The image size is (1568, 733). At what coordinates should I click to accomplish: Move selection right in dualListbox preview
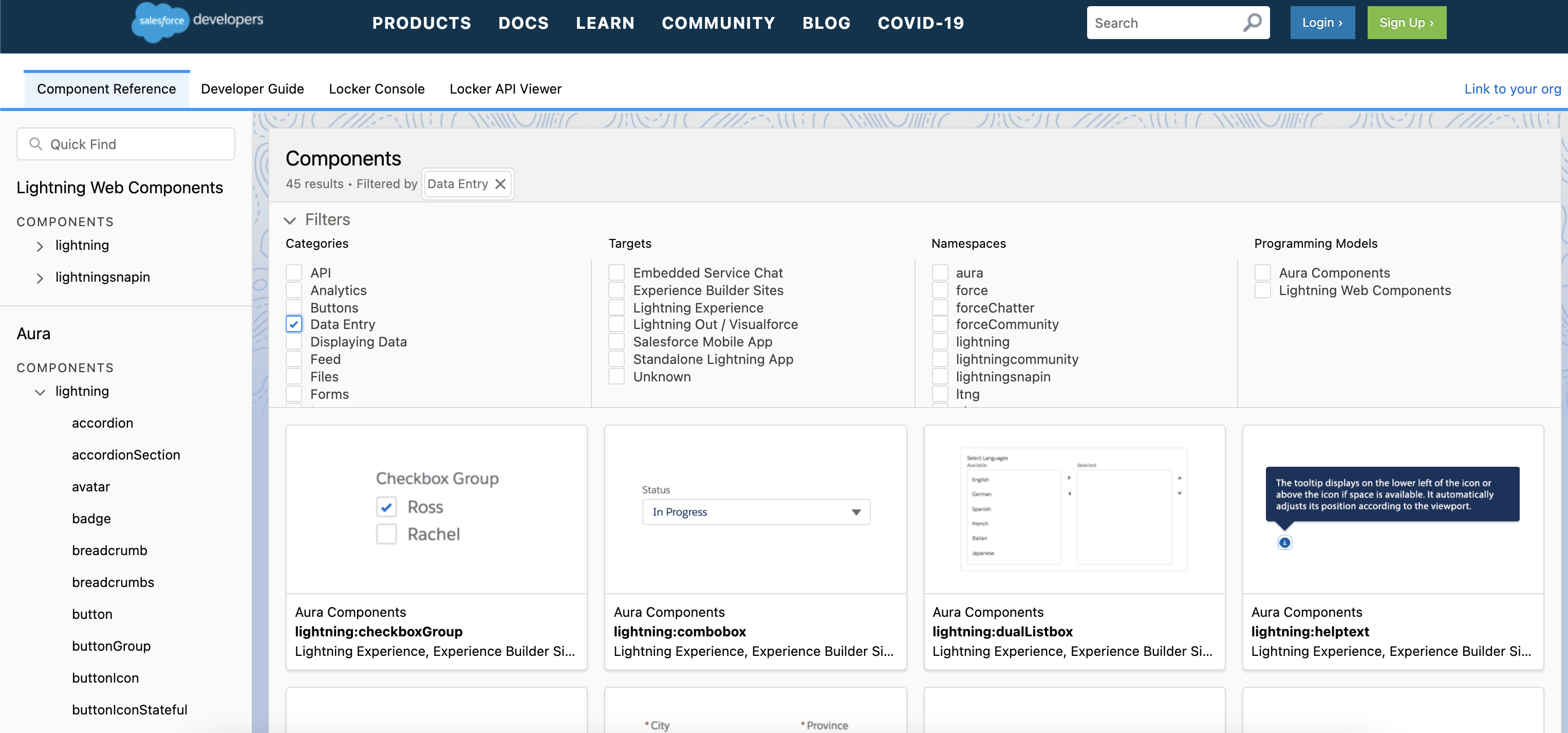[x=1070, y=478]
